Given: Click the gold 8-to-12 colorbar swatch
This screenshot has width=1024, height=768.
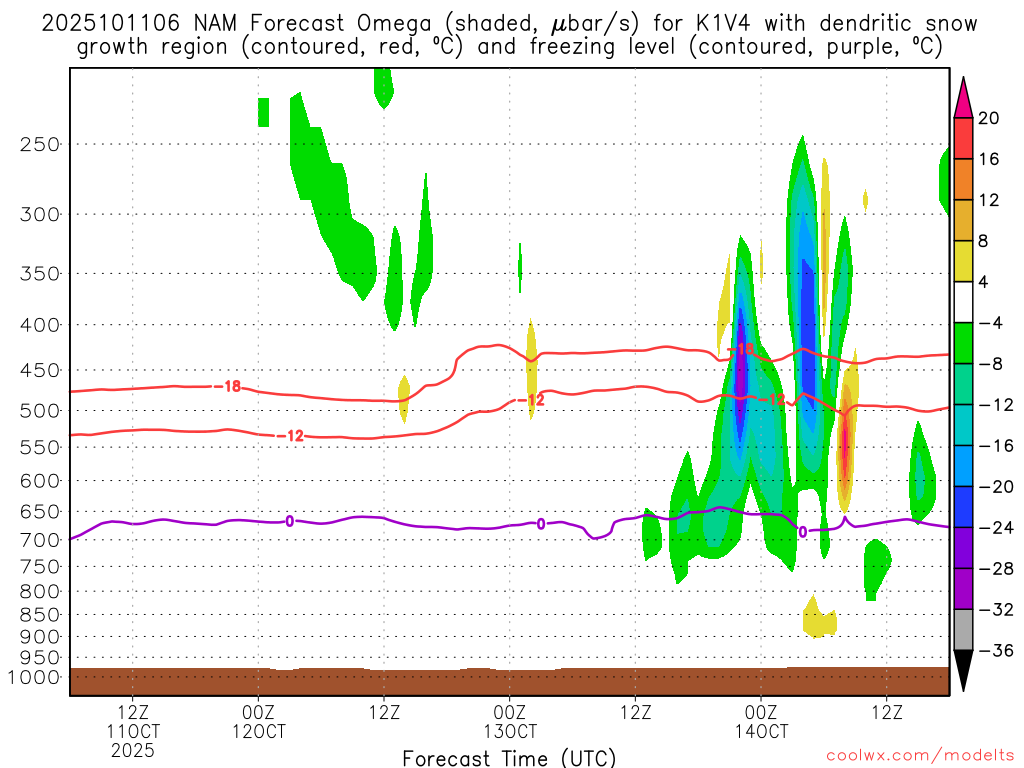Looking at the screenshot, I should pyautogui.click(x=963, y=220).
